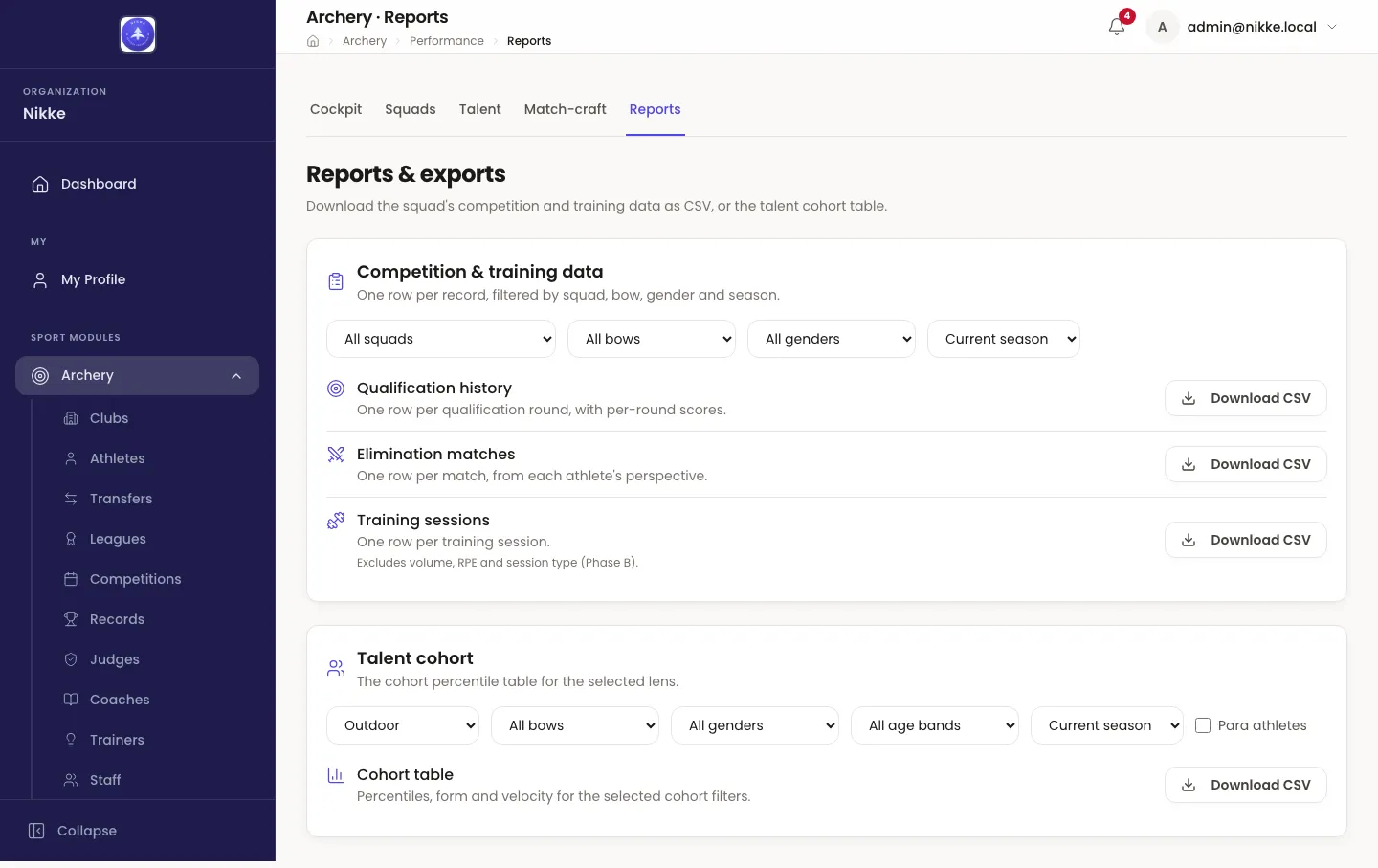Download CSV for Cohort table
The height and width of the screenshot is (868, 1378).
(x=1246, y=785)
